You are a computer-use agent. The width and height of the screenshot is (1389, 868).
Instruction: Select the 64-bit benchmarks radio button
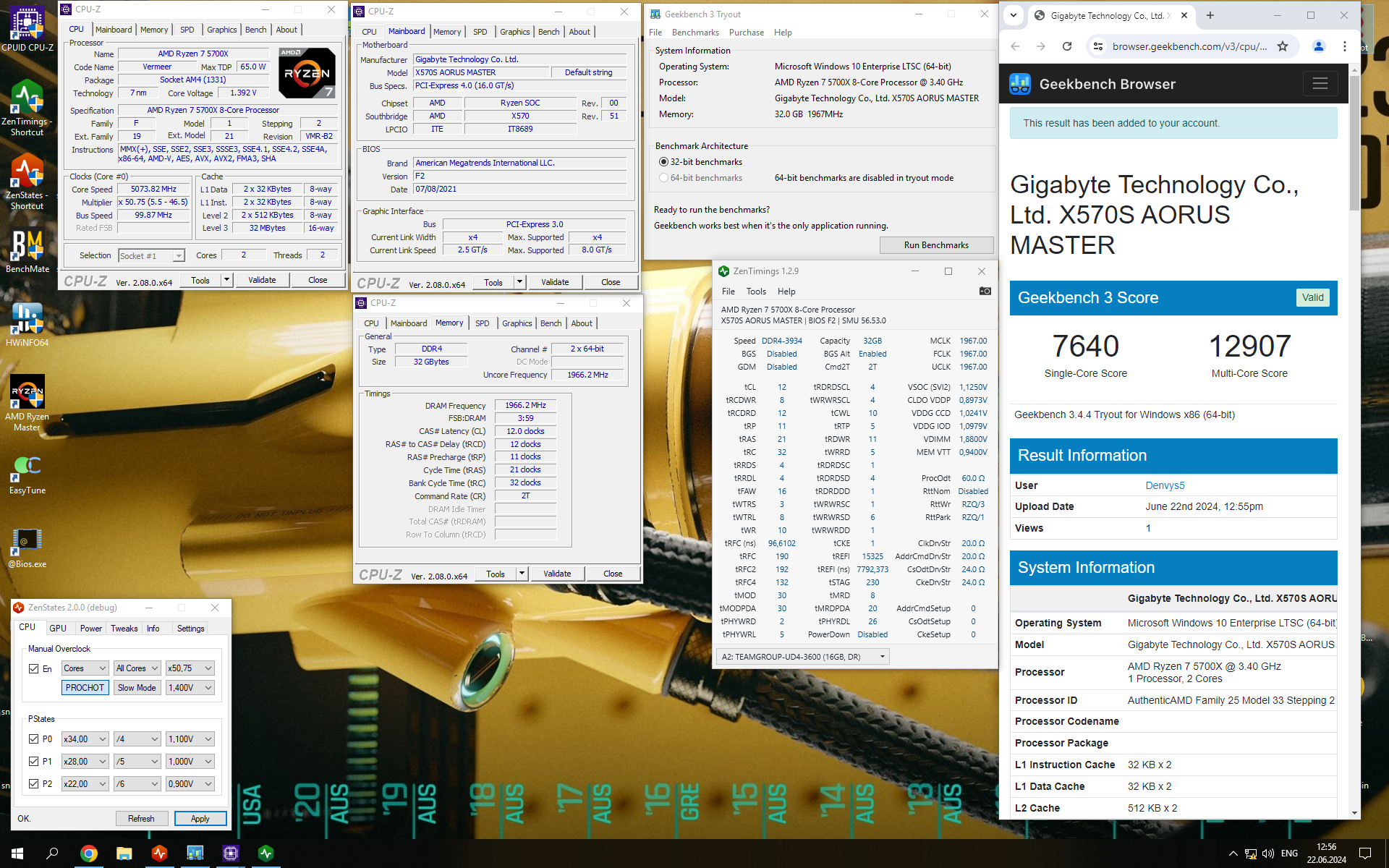coord(663,178)
